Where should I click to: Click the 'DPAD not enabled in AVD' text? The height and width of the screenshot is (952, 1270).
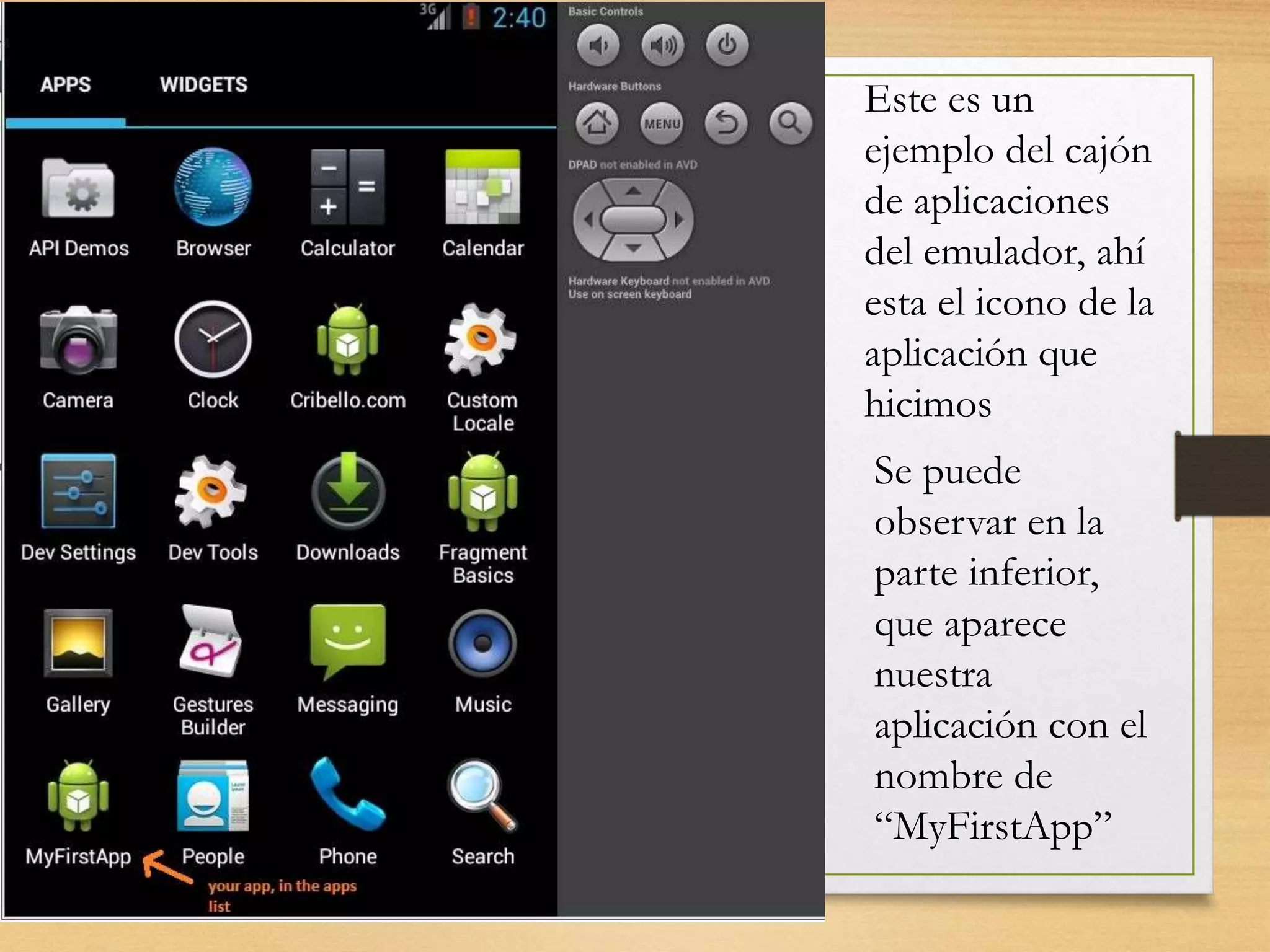pyautogui.click(x=633, y=165)
